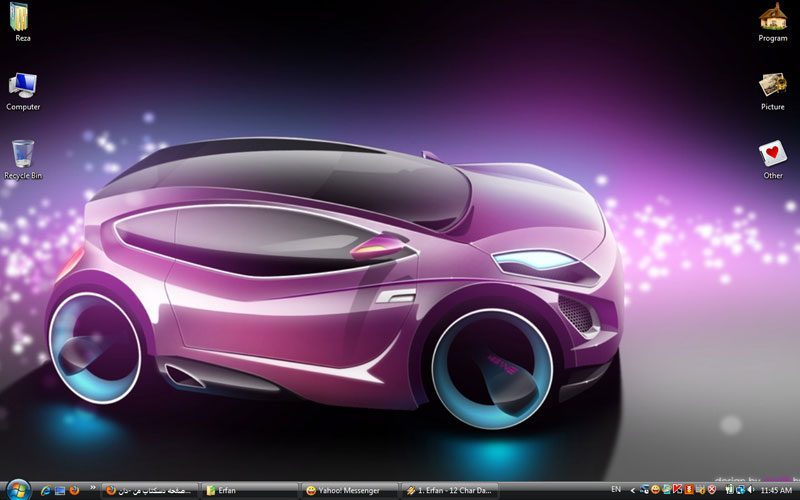The width and height of the screenshot is (800, 500).
Task: Open the Program folder icon
Action: (772, 18)
